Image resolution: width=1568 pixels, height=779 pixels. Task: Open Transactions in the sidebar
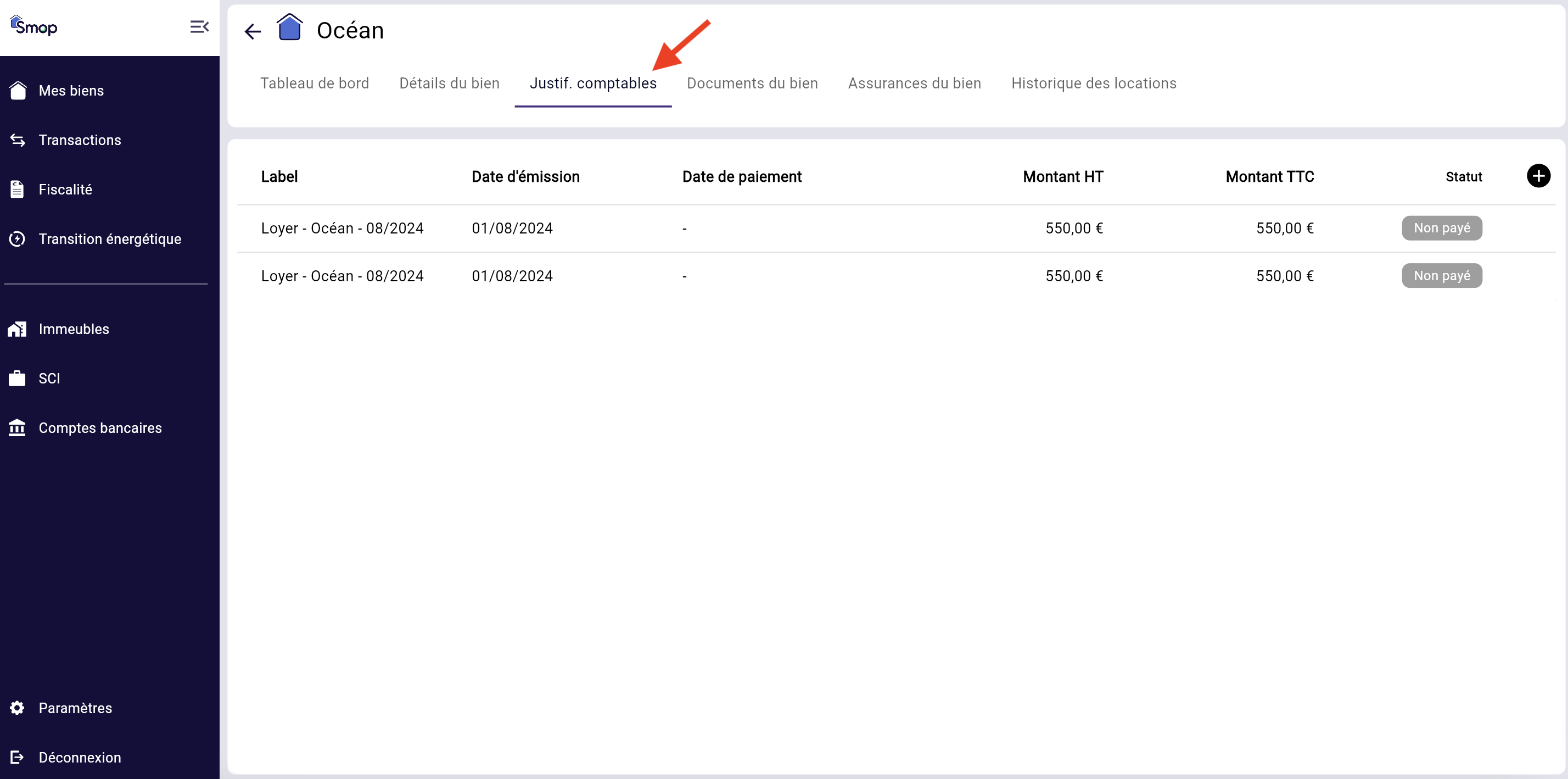[80, 140]
